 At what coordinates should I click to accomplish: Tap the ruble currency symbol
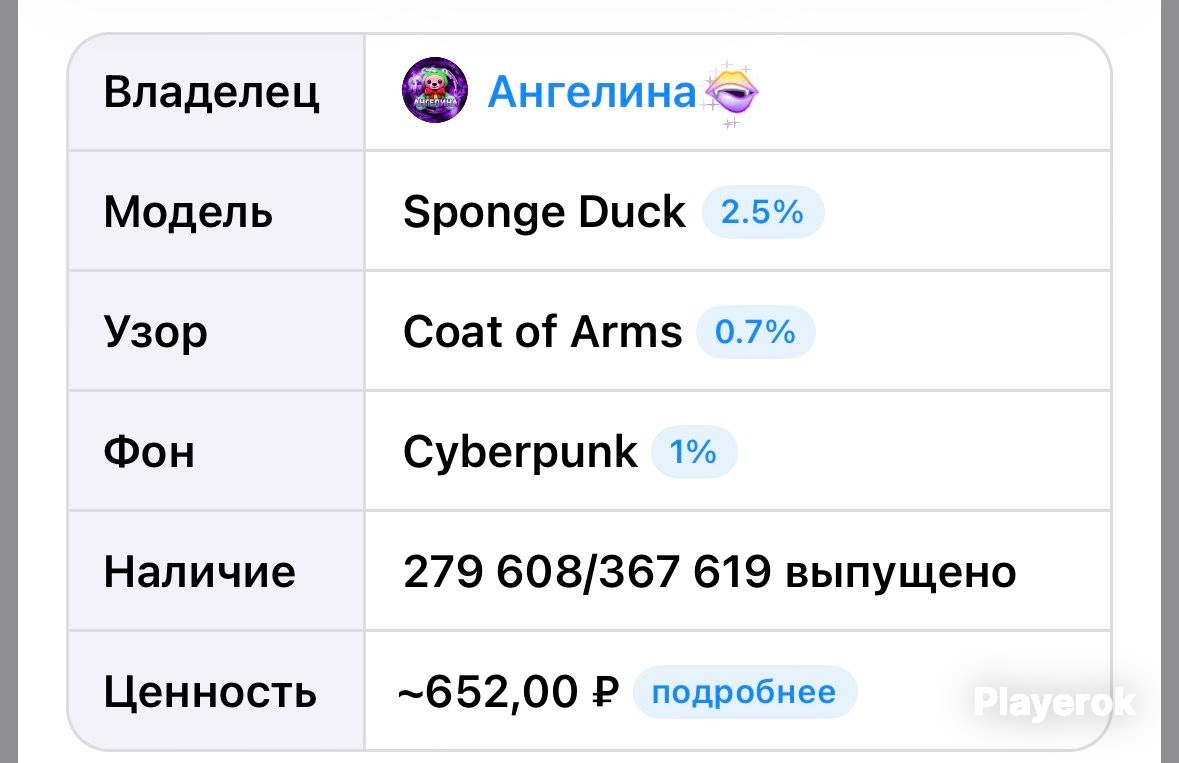(606, 692)
